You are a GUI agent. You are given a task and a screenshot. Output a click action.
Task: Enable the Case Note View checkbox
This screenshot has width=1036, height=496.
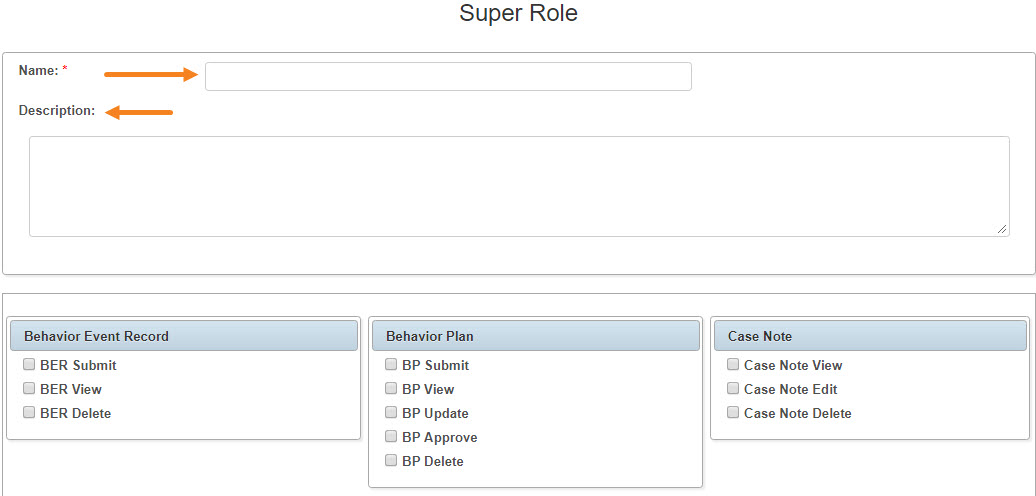733,365
